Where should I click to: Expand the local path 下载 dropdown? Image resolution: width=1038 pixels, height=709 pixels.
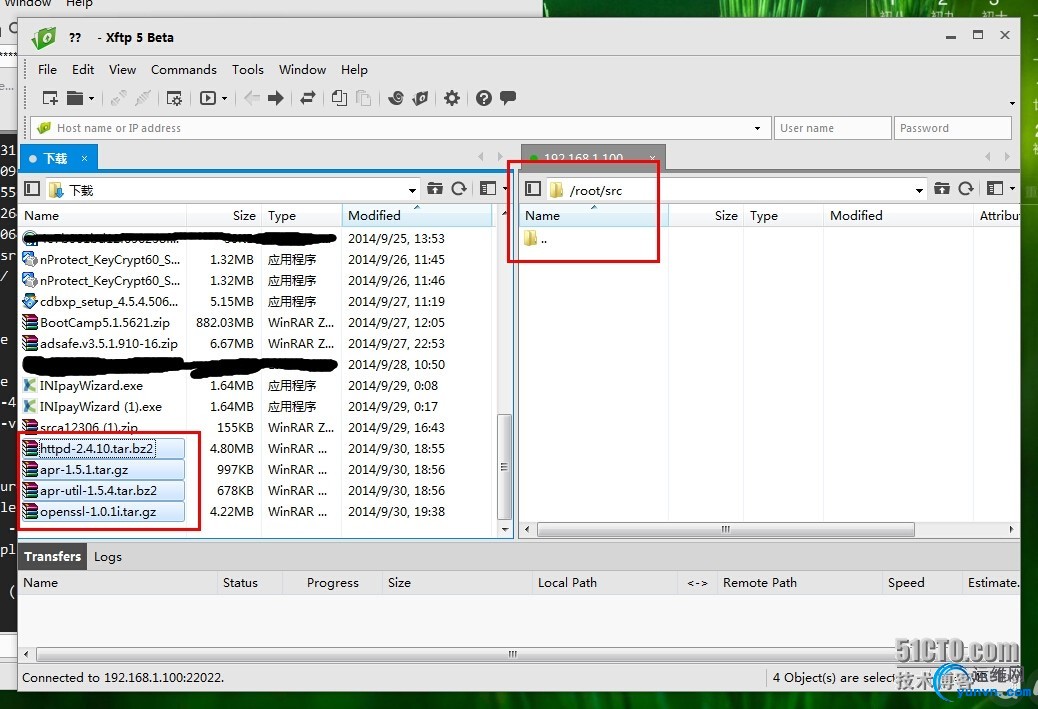tap(412, 191)
